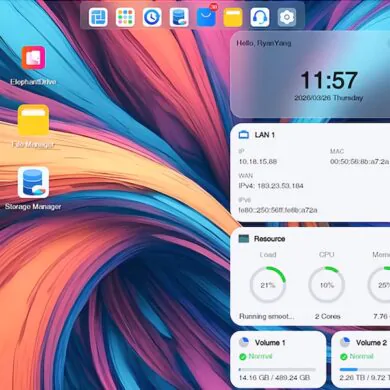Click the Normal status text under Volume 1
Image resolution: width=390 pixels, height=390 pixels.
[260, 356]
